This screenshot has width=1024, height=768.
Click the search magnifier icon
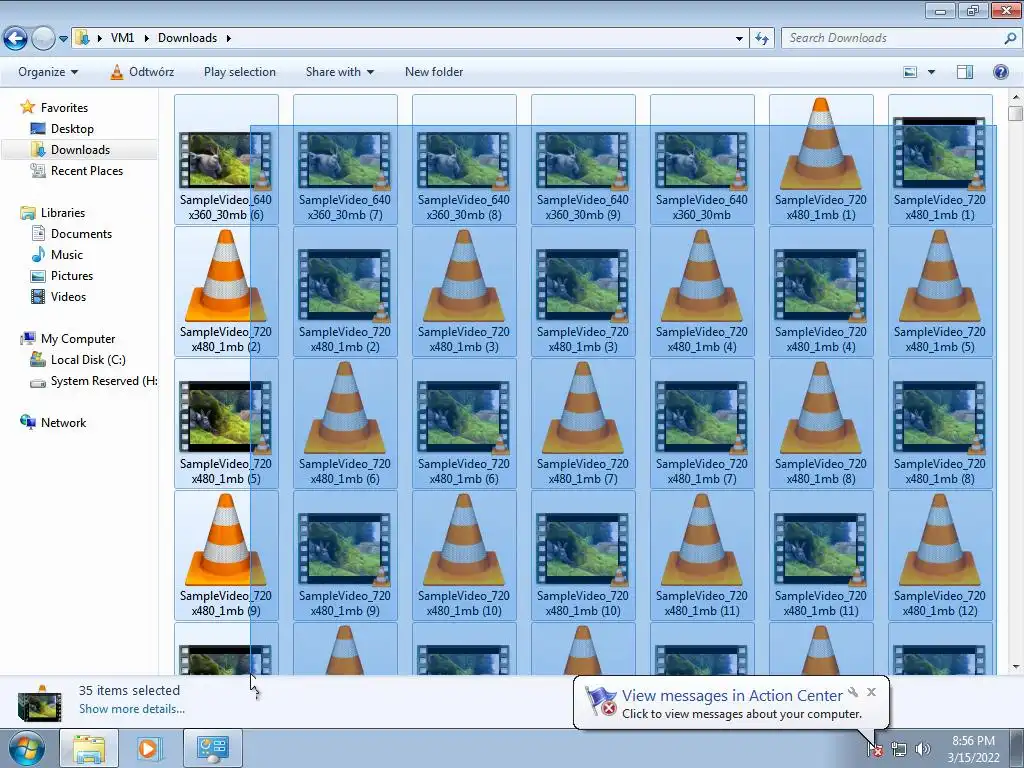pos(1010,38)
